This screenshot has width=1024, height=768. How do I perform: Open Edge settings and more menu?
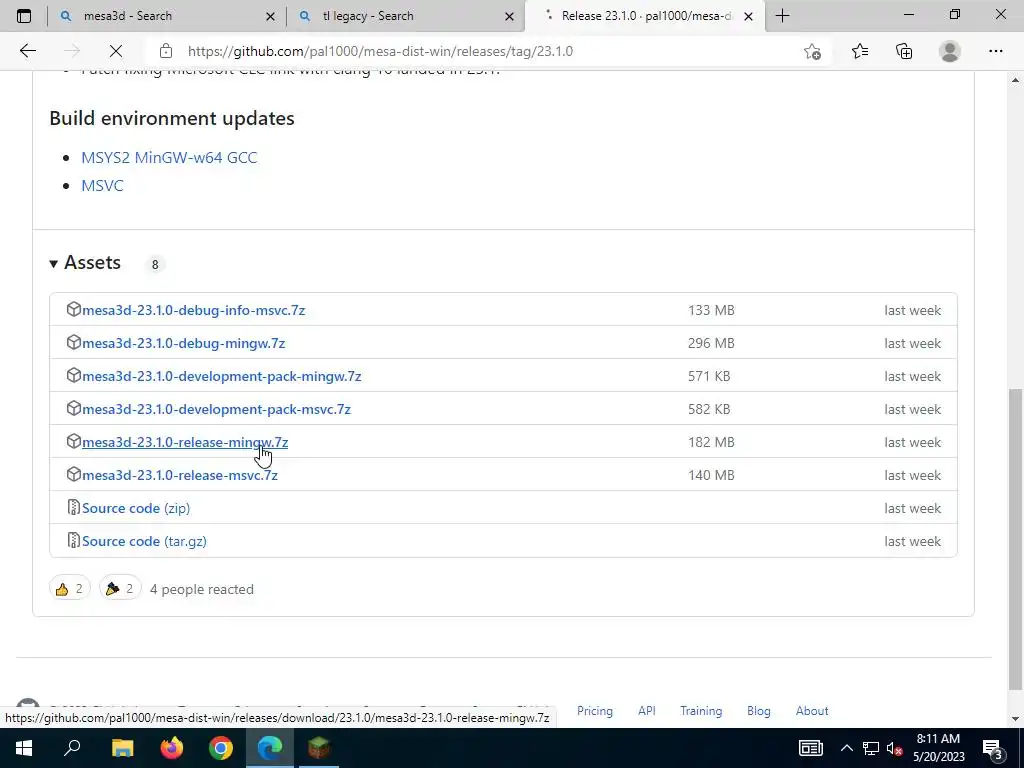click(x=995, y=51)
